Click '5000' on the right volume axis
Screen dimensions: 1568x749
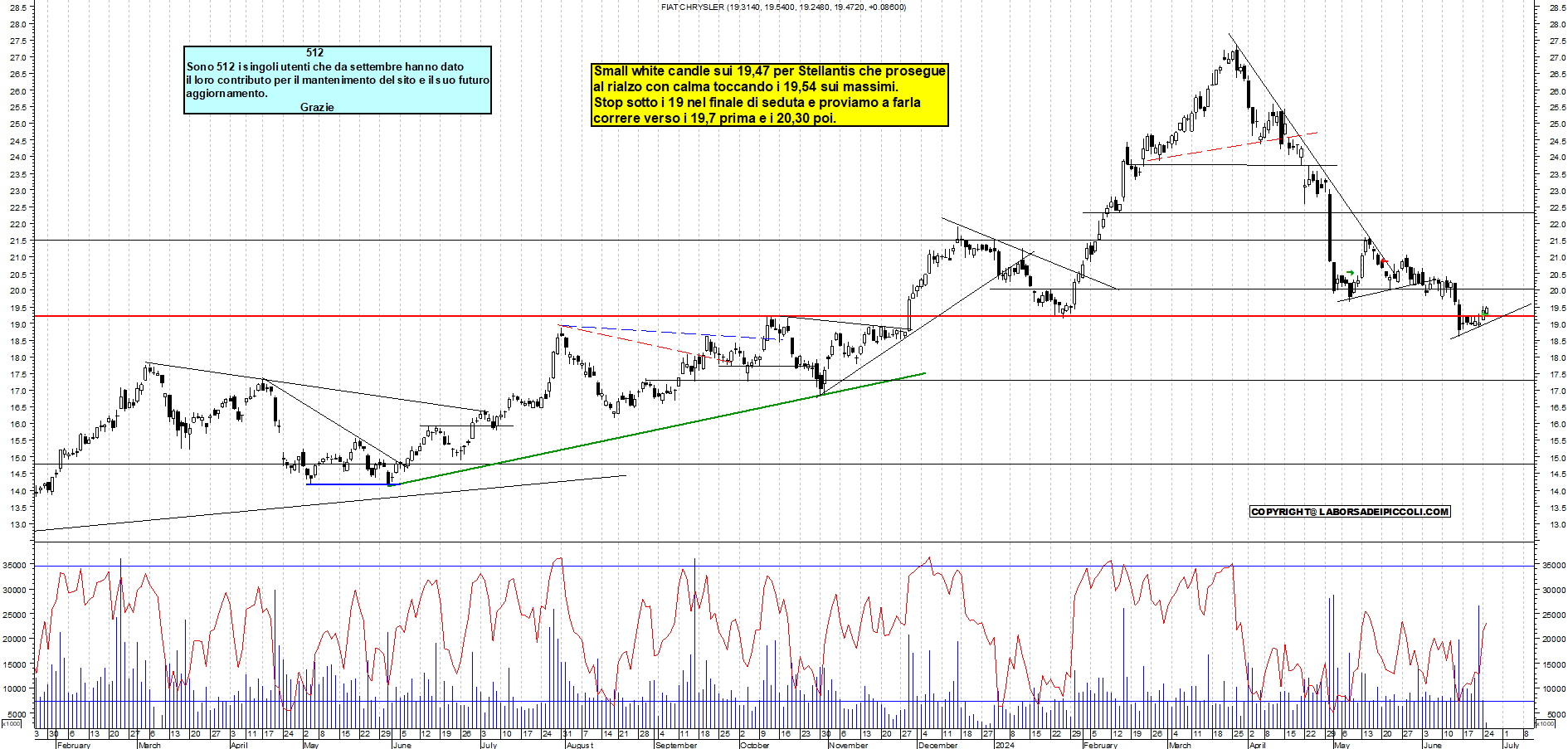[1555, 713]
